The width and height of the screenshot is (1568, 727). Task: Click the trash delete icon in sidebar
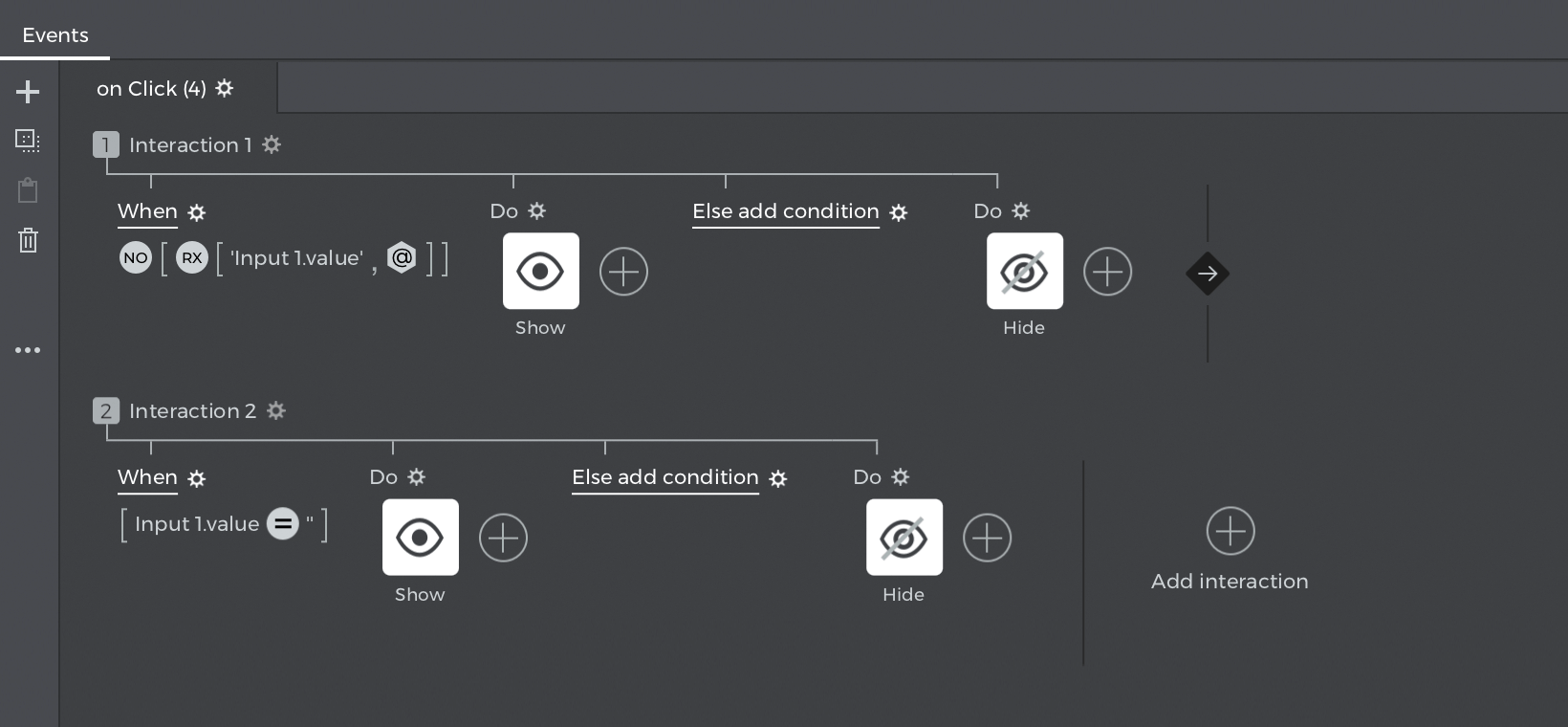[28, 239]
